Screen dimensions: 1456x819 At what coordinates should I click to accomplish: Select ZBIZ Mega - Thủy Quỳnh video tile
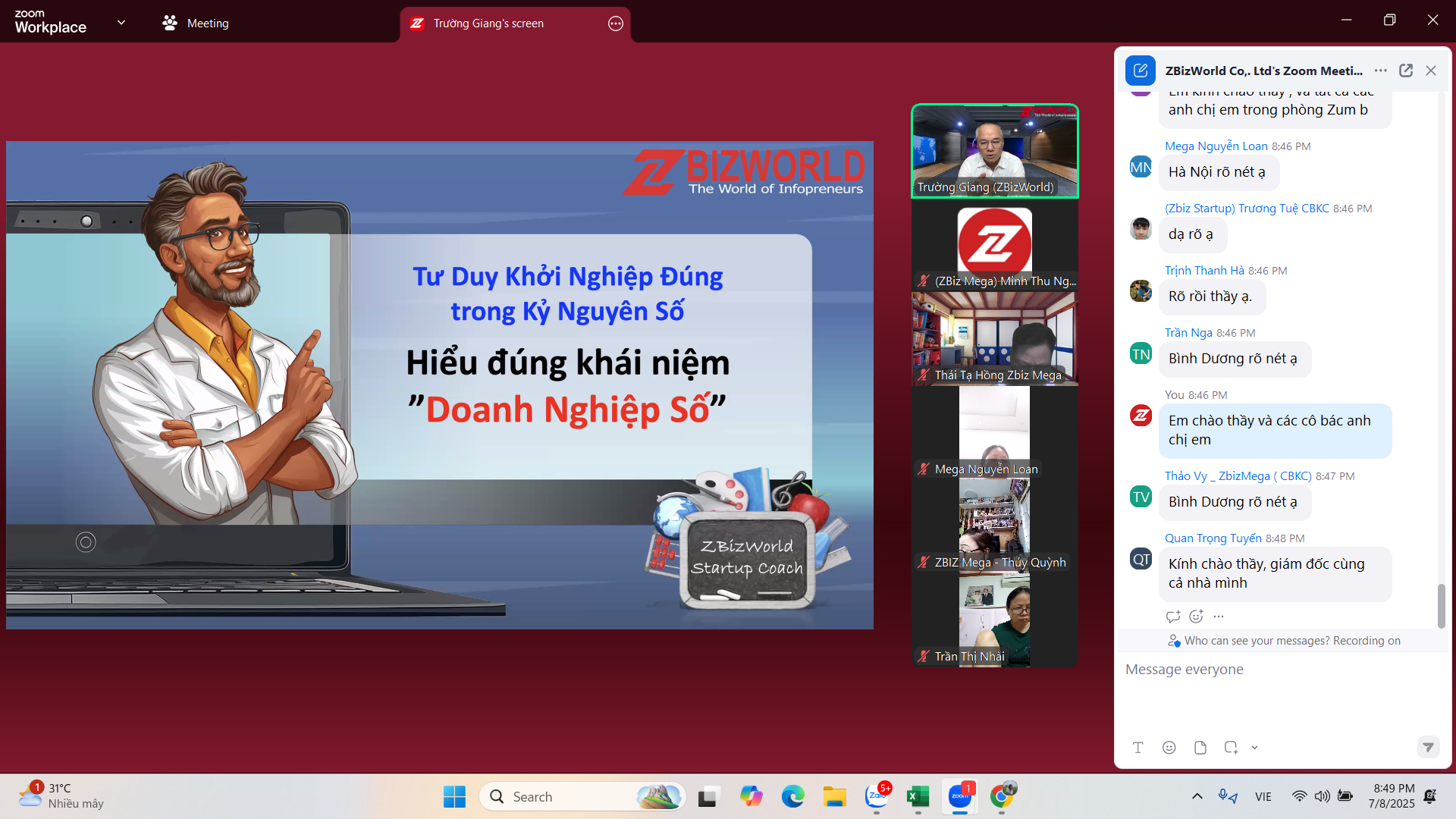pyautogui.click(x=994, y=526)
